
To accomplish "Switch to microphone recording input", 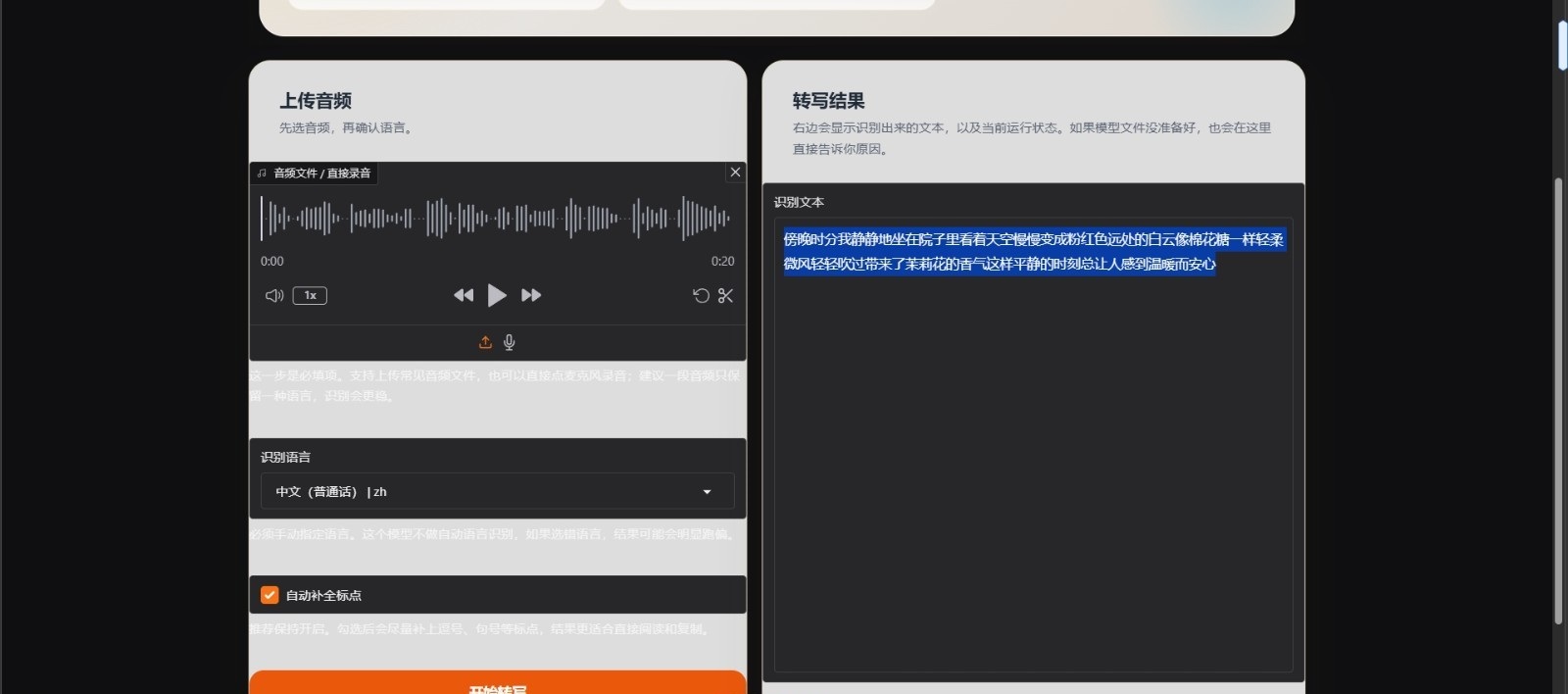I will 510,342.
